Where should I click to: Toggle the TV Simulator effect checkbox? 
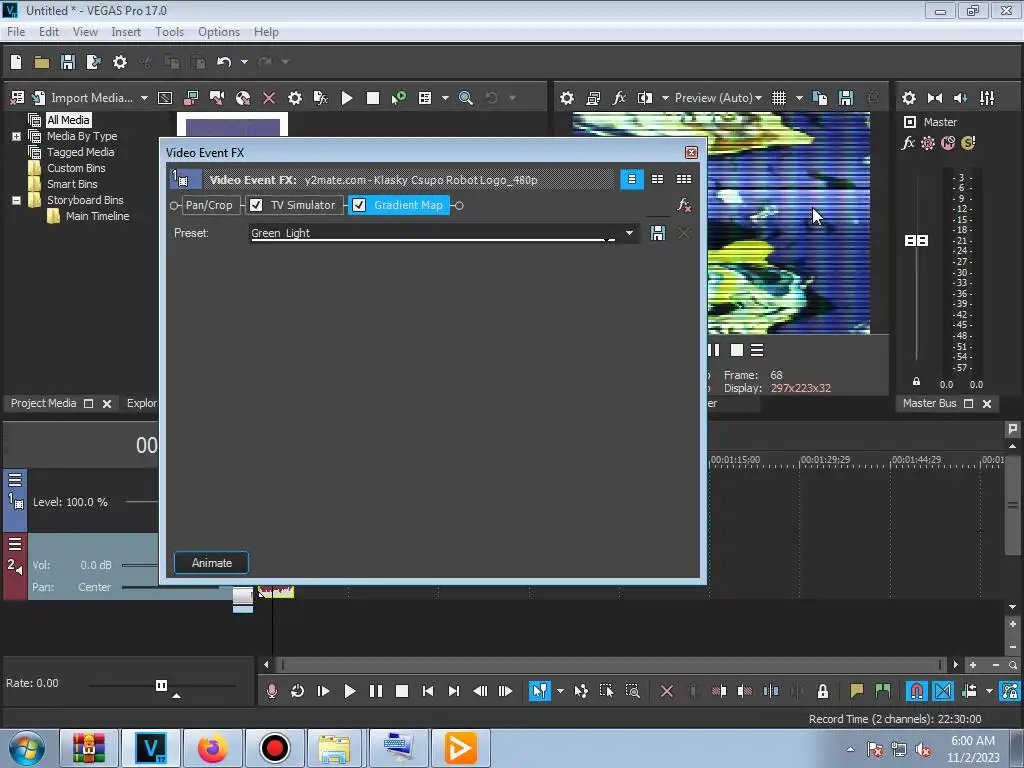point(256,205)
